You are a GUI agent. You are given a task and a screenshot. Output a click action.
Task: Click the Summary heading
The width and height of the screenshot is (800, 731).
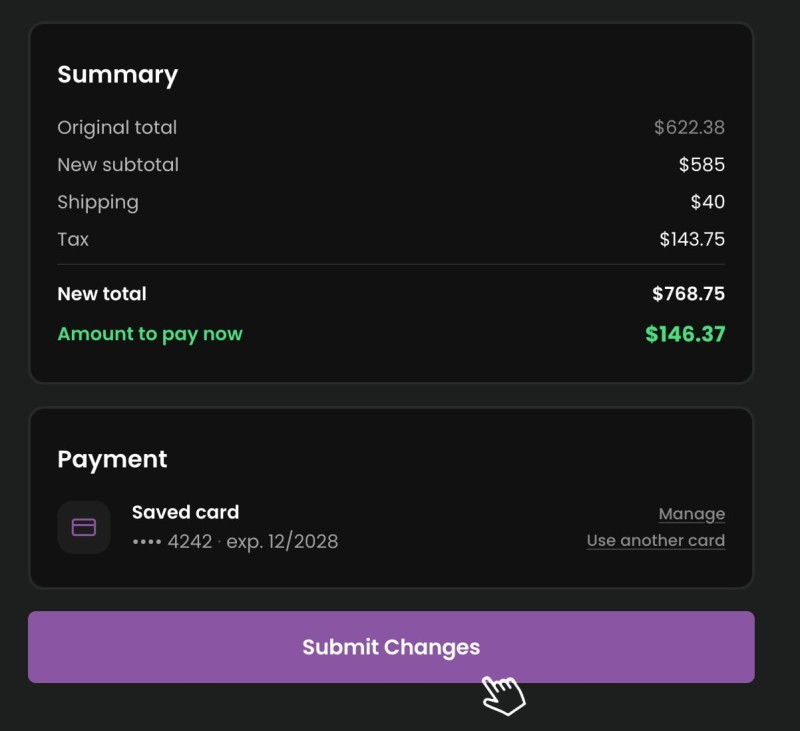118,74
